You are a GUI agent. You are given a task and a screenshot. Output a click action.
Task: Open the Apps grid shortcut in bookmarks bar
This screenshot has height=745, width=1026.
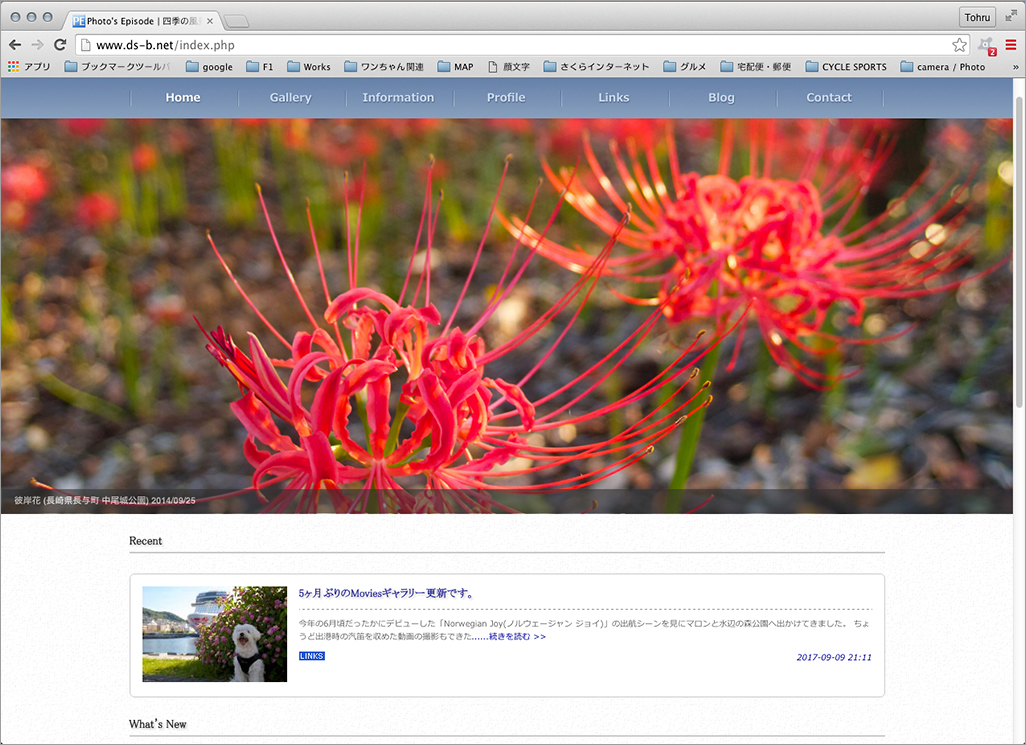coord(29,67)
